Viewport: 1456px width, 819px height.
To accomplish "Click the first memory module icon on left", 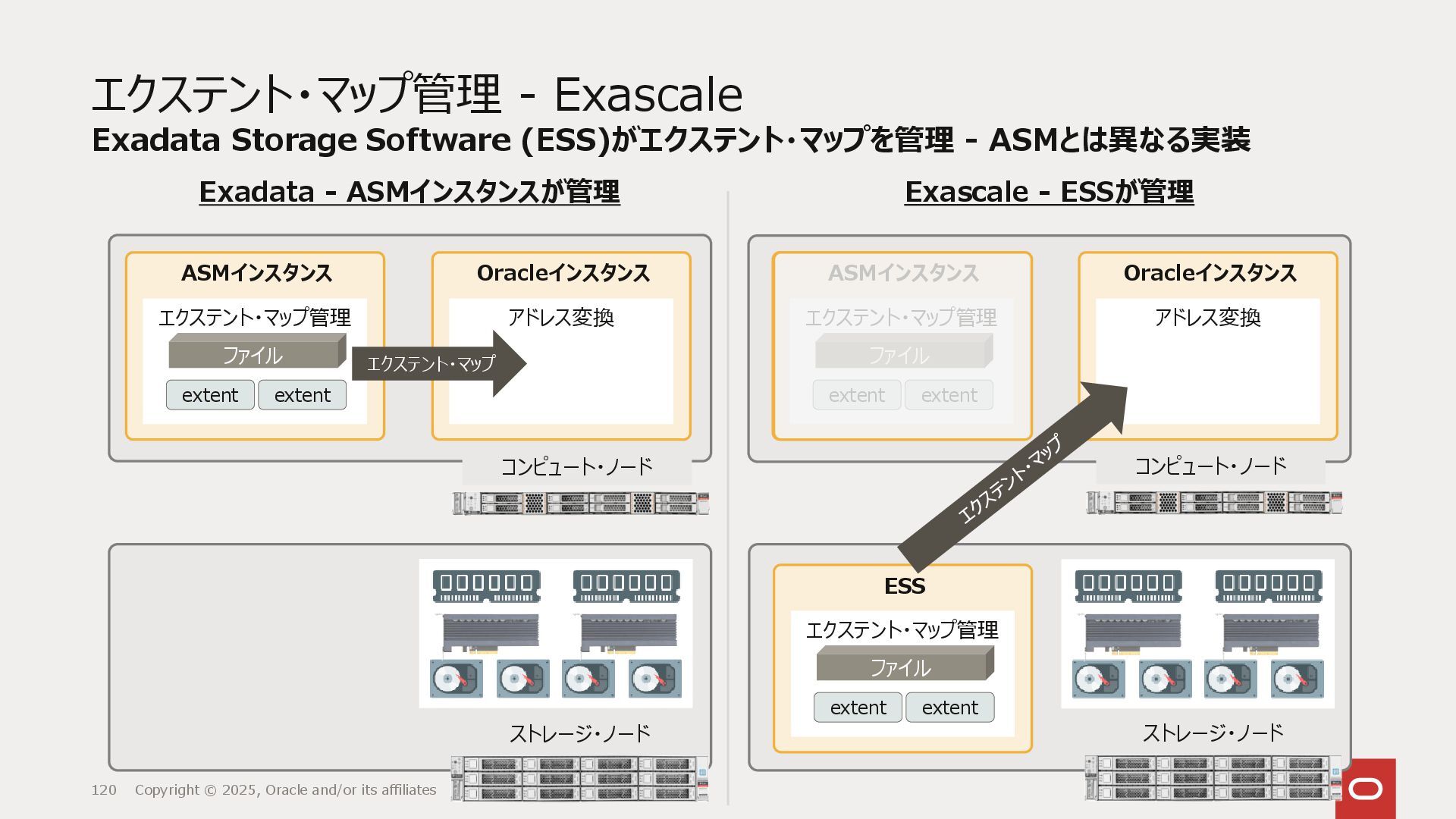I will 486,586.
